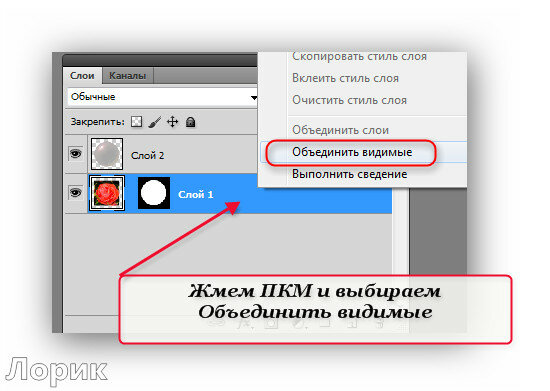Select the rose thumbnail of Слой 1
Viewport: 550px width, 391px height.
(x=107, y=193)
